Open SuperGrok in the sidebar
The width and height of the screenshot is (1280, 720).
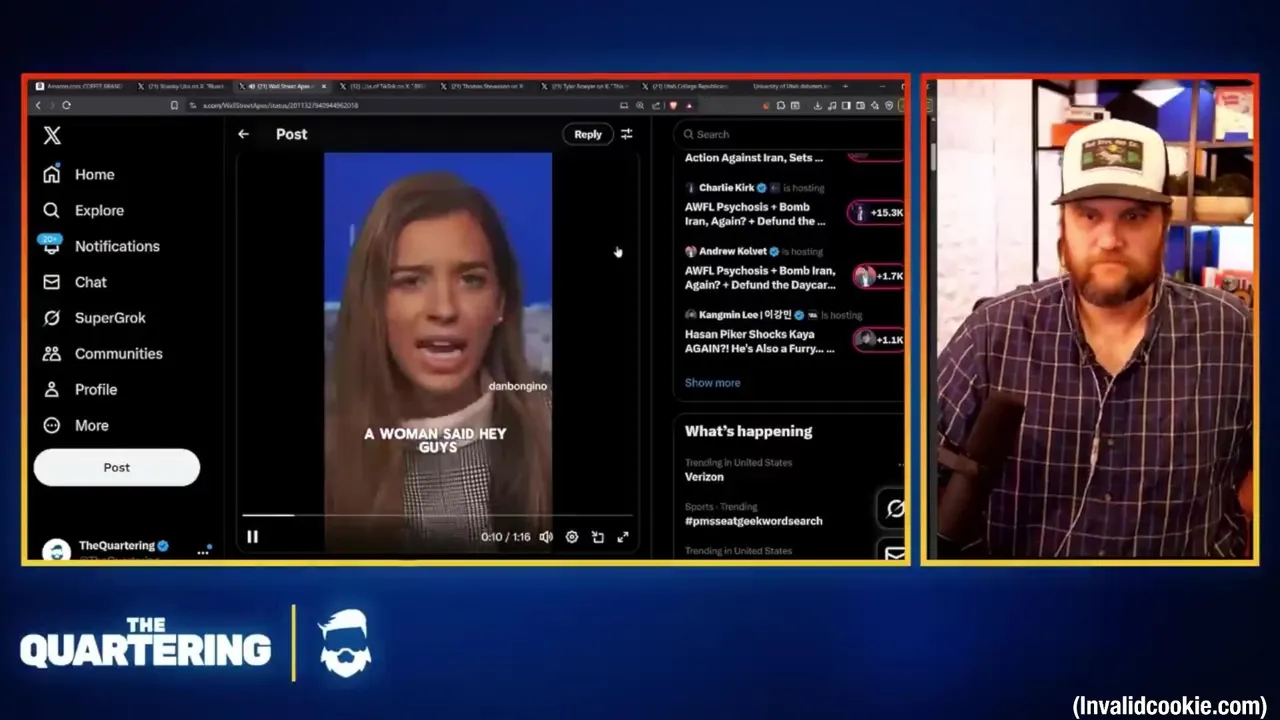95,318
